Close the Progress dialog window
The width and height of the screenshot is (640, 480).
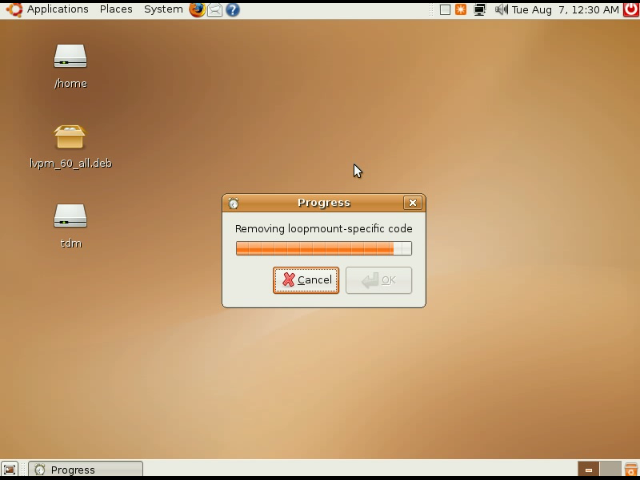413,203
